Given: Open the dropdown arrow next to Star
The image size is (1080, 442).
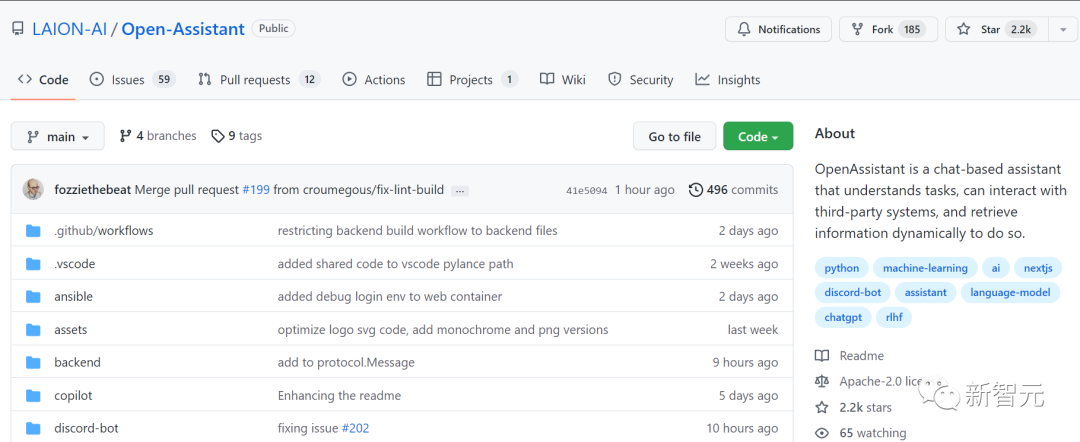Looking at the screenshot, I should click(1062, 29).
